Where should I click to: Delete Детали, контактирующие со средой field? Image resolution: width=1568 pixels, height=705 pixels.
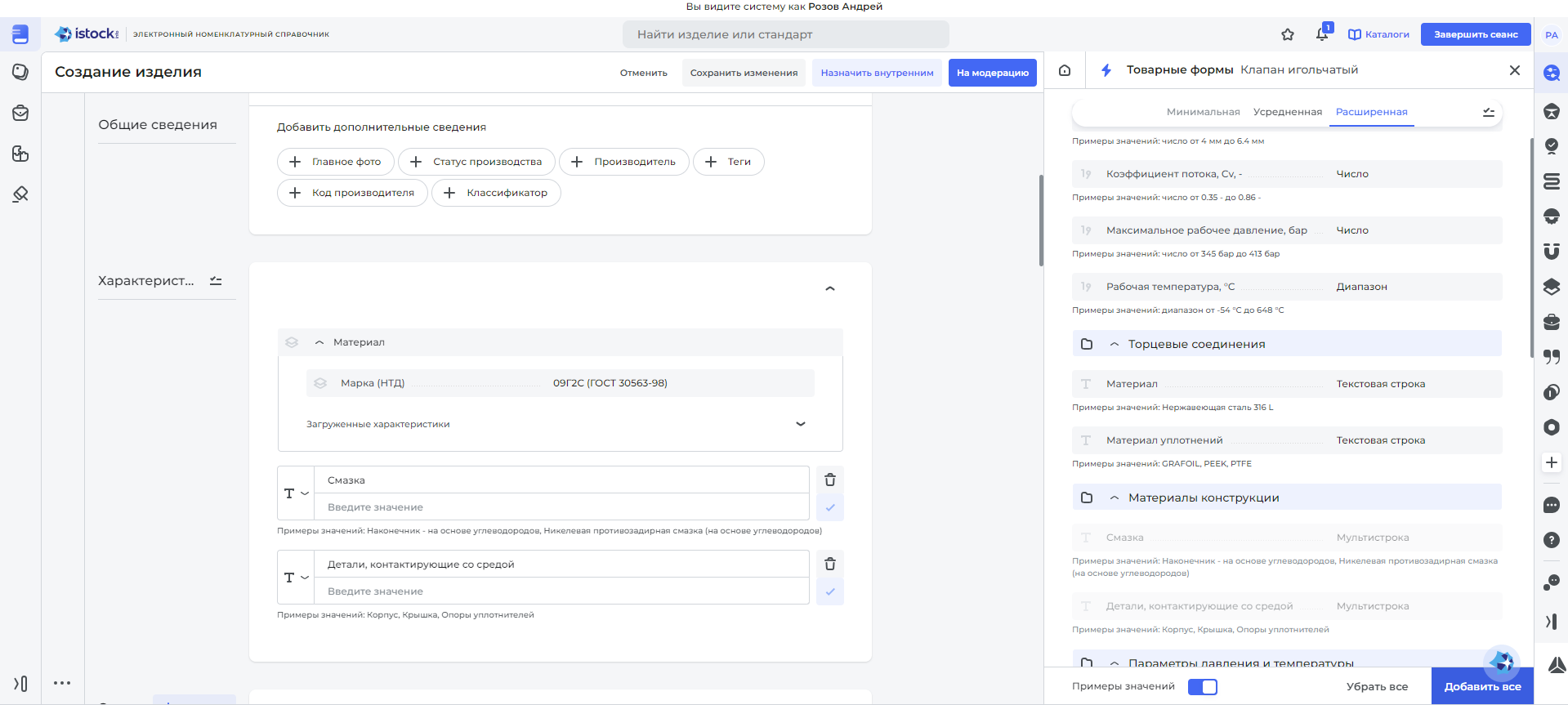coord(830,564)
